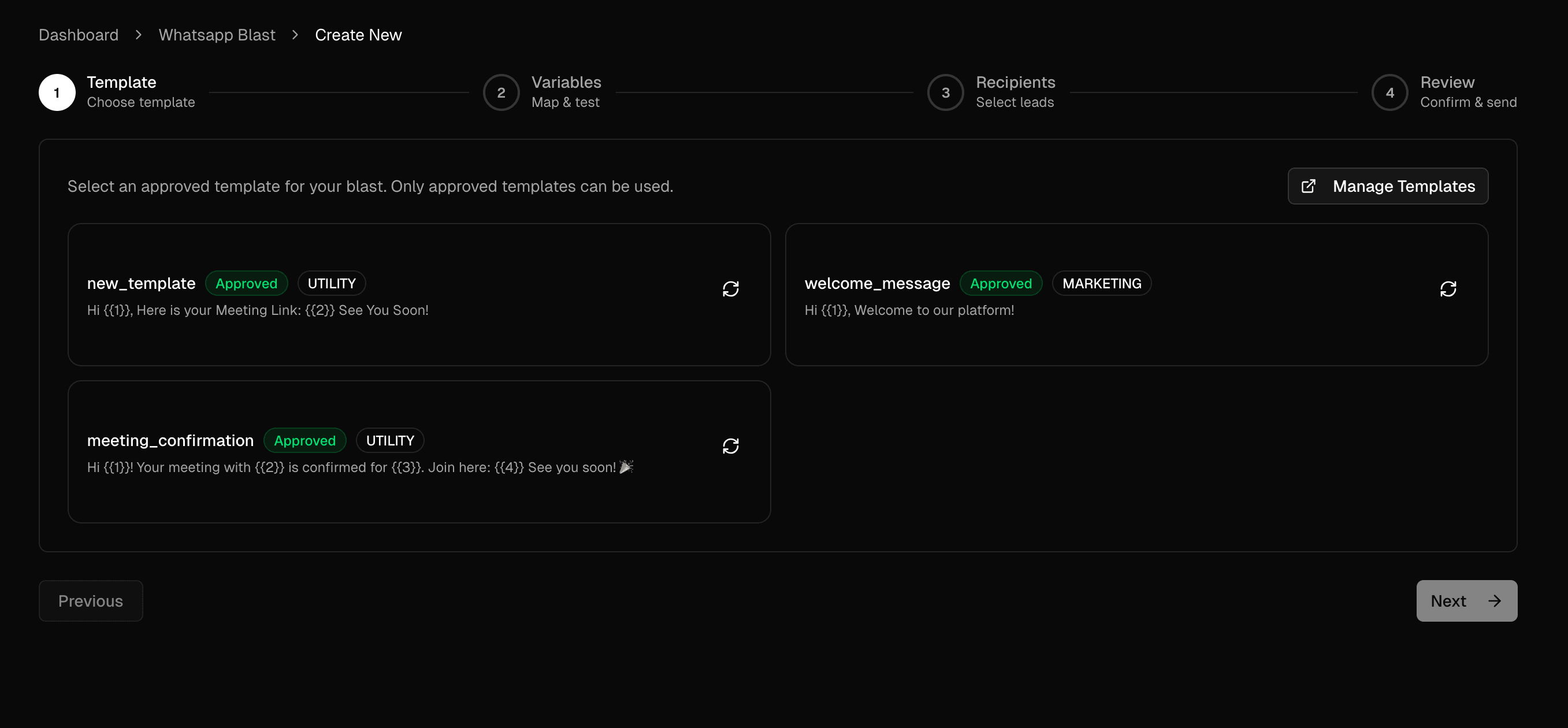
Task: Refresh the new_template card
Action: coord(730,288)
